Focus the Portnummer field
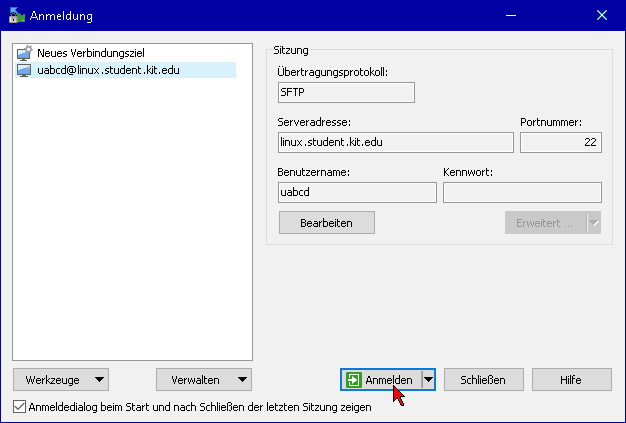Image resolution: width=626 pixels, height=423 pixels. coord(560,142)
